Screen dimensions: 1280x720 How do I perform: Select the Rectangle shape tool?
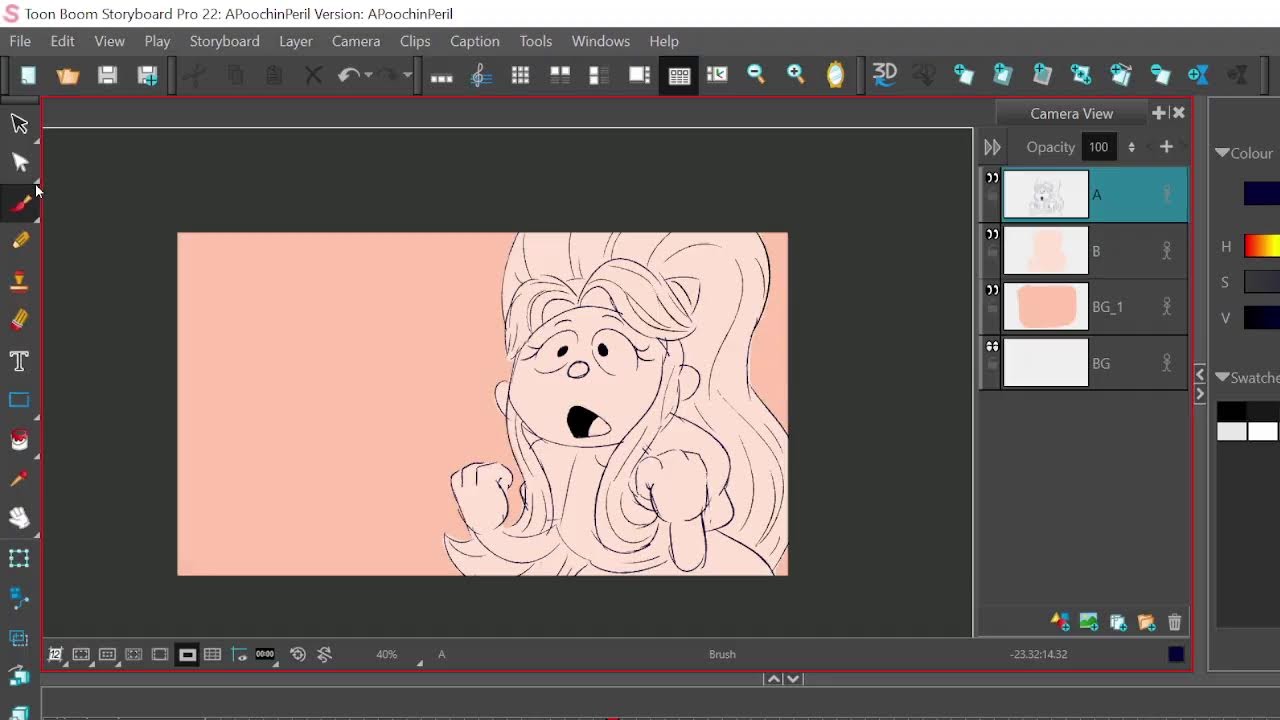(20, 400)
